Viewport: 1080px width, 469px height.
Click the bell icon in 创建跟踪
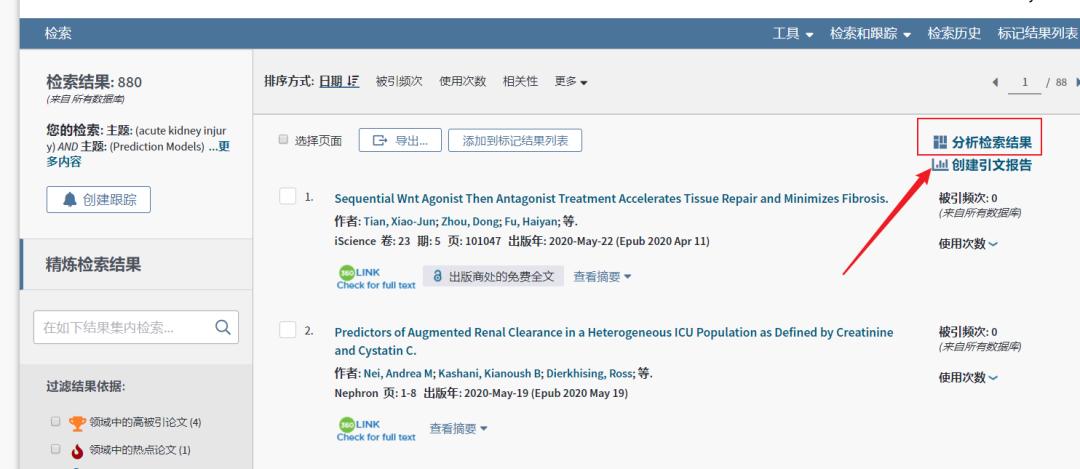pyautogui.click(x=70, y=200)
